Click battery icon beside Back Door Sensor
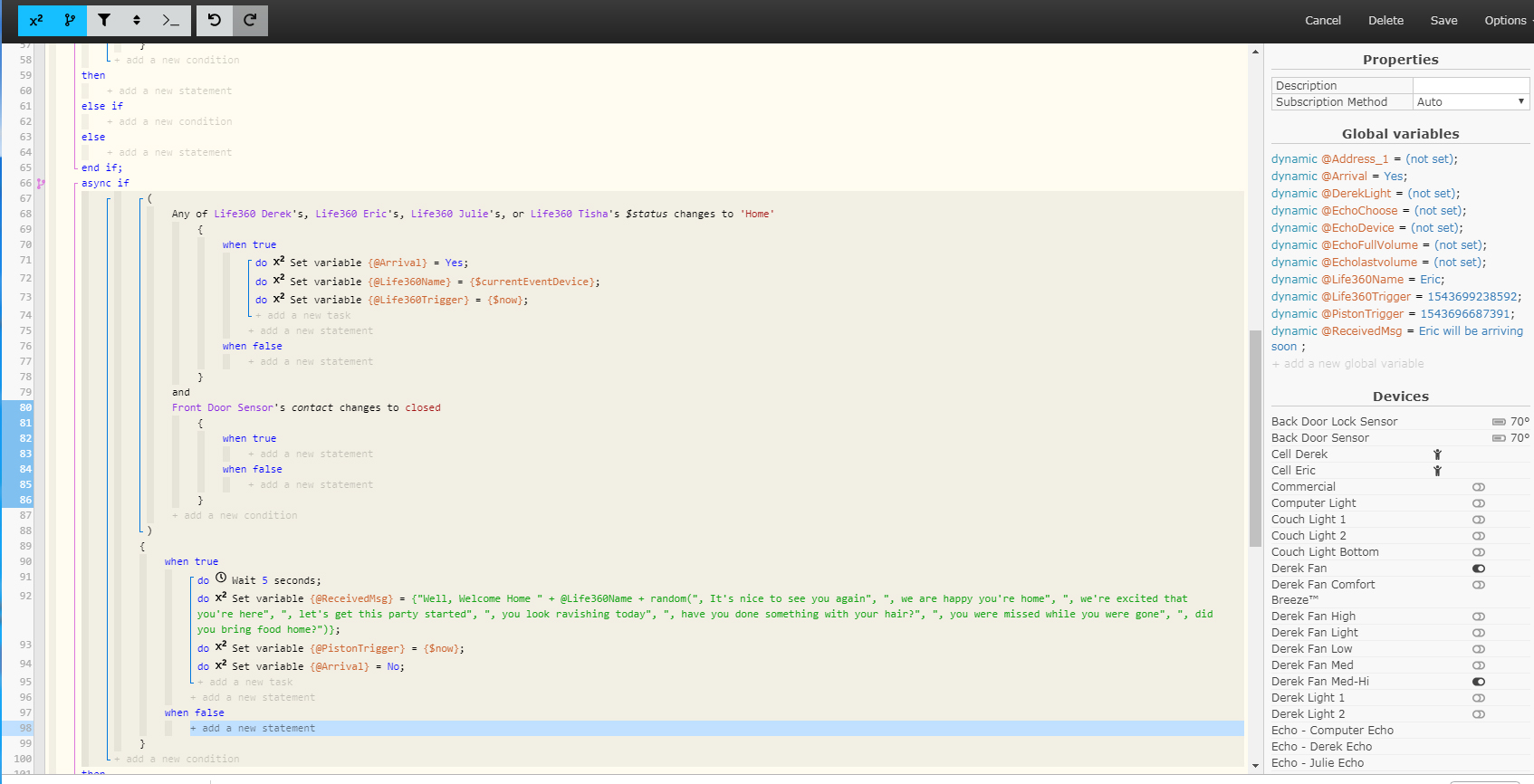The height and width of the screenshot is (784, 1534). pyautogui.click(x=1499, y=438)
